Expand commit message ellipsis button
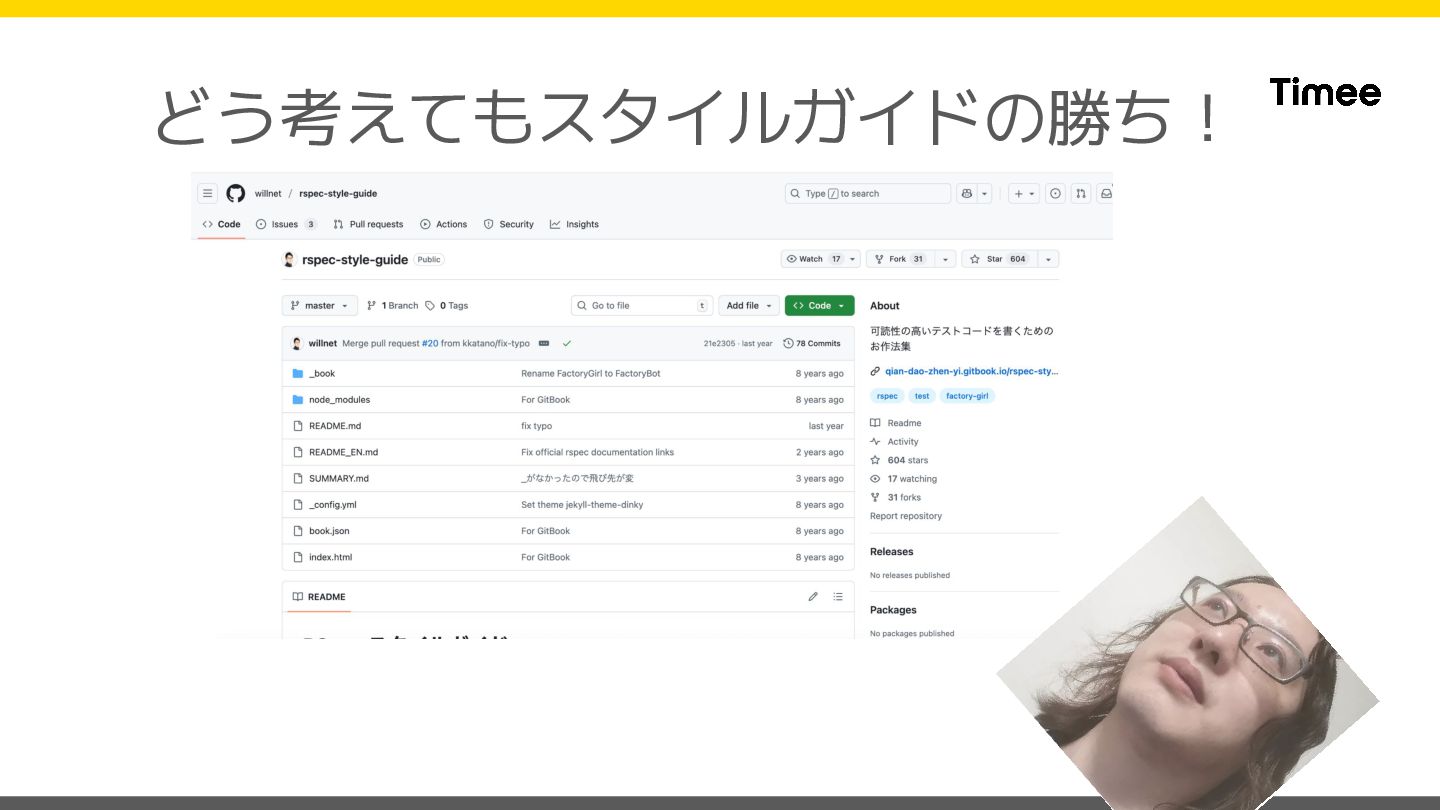Image resolution: width=1440 pixels, height=810 pixels. [x=544, y=343]
